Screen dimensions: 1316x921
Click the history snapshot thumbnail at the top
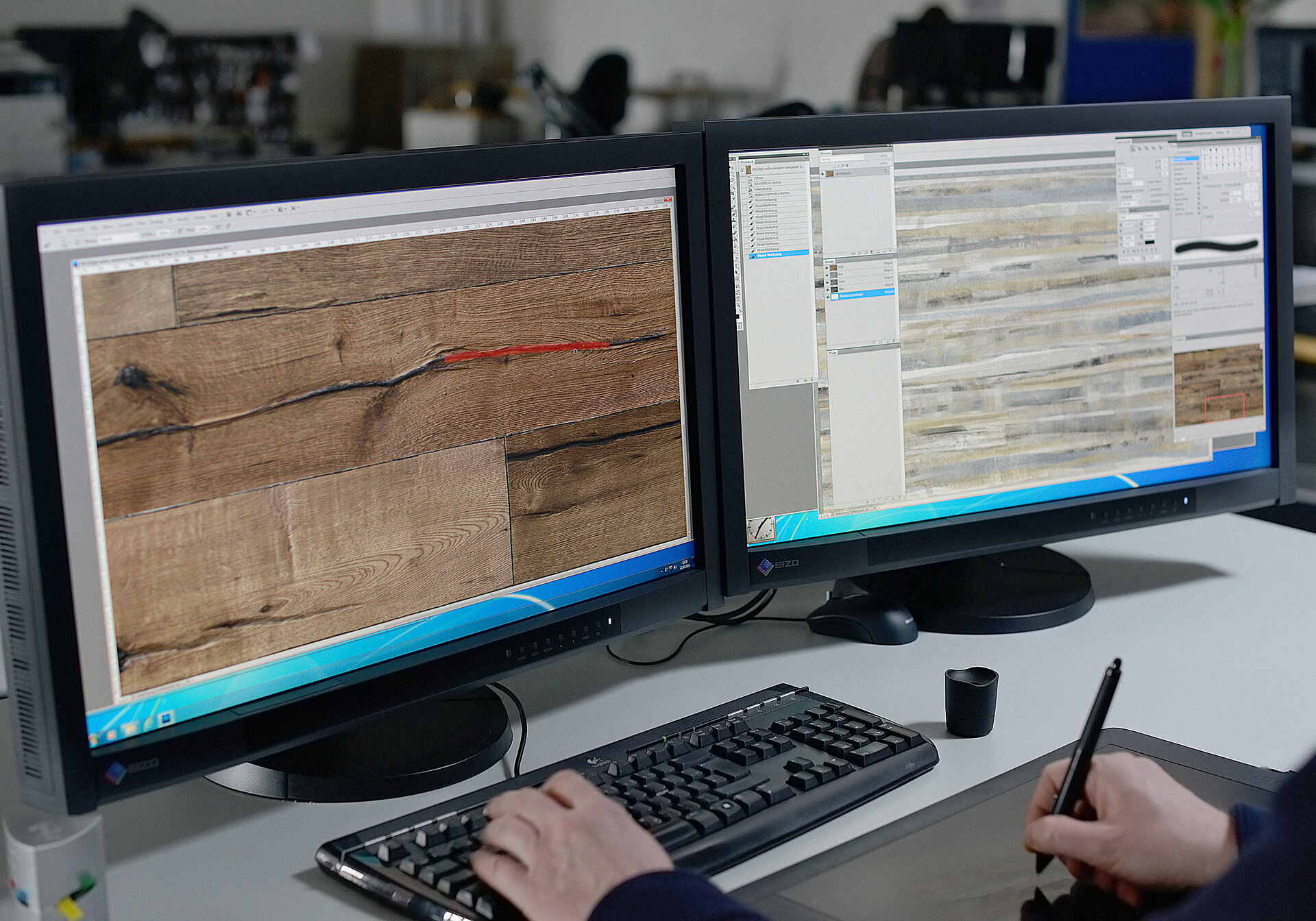(x=748, y=169)
